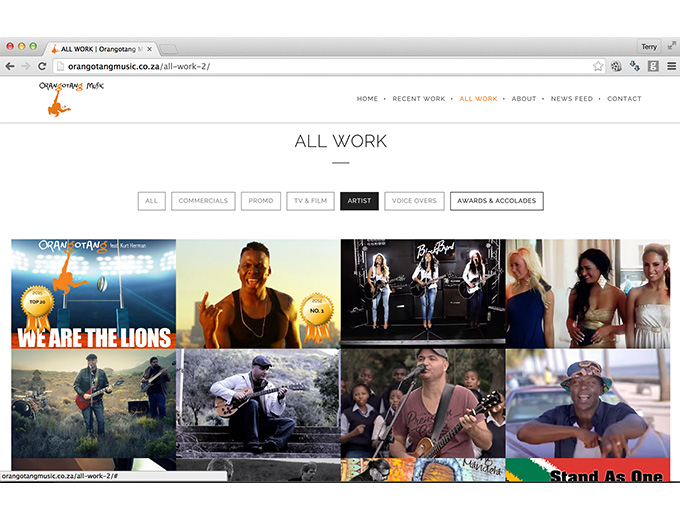Image resolution: width=680 pixels, height=510 pixels.
Task: Open the guitarist with school children thumbnail
Action: [x=423, y=403]
